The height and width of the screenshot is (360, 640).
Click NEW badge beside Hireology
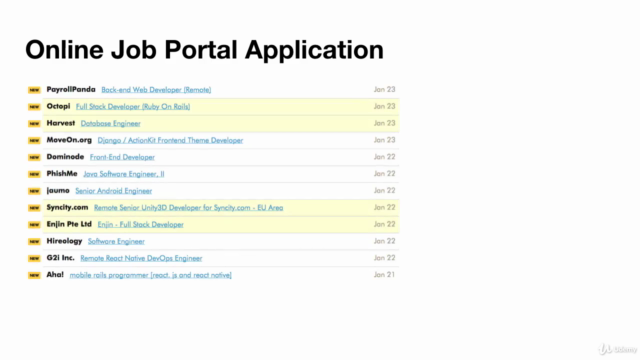[34, 241]
